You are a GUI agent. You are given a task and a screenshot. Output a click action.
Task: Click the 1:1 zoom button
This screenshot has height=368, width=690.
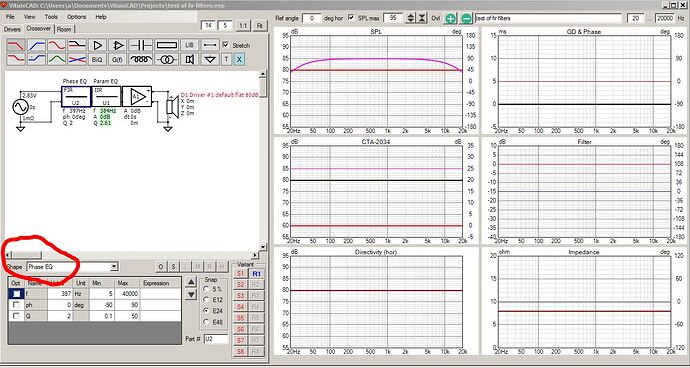(242, 26)
